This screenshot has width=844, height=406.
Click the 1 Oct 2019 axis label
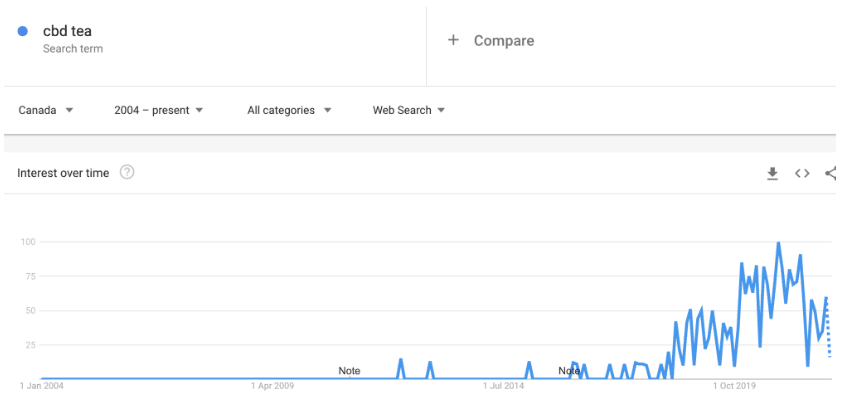(x=734, y=386)
